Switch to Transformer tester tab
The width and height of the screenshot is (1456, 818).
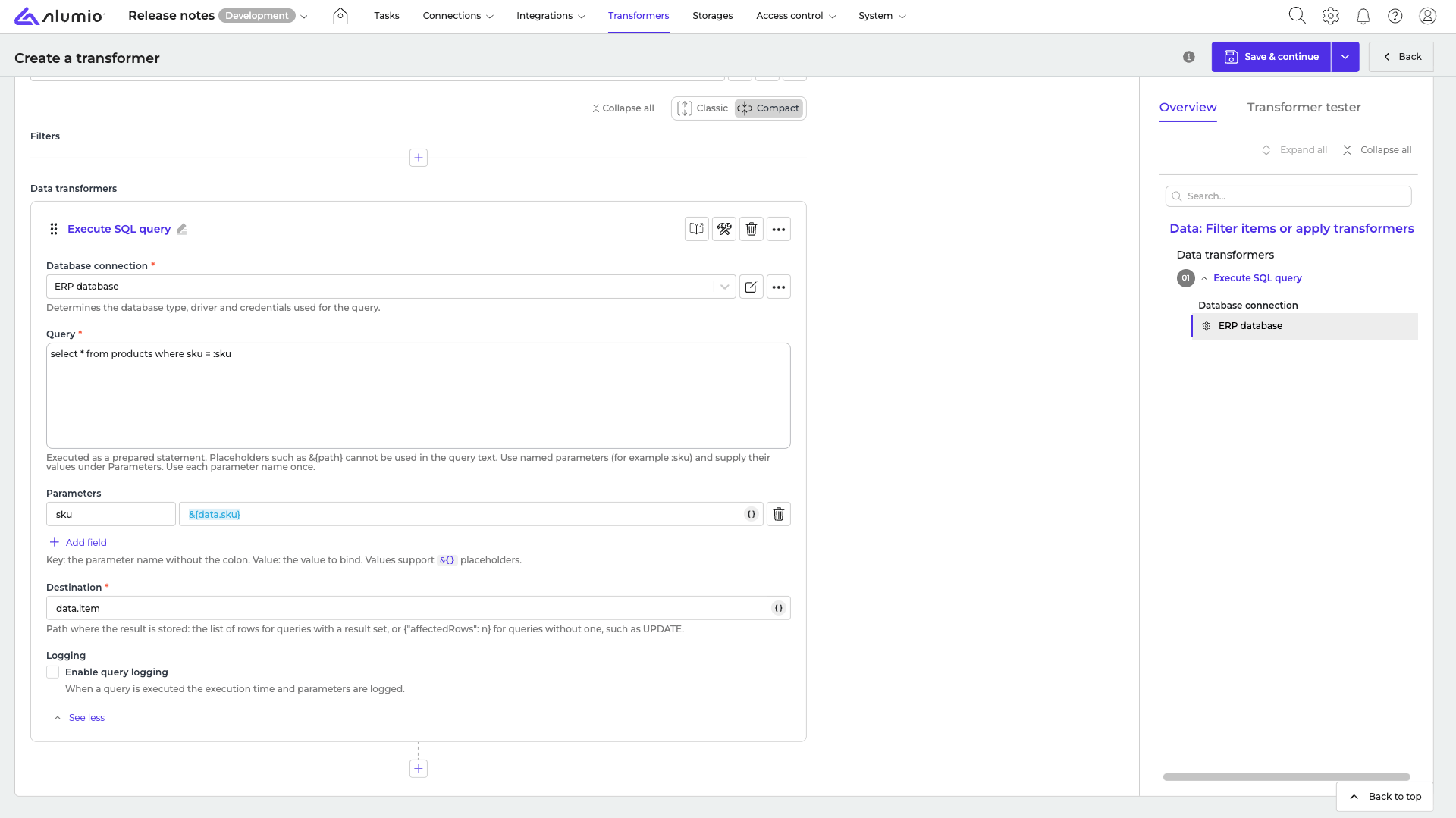(x=1304, y=108)
